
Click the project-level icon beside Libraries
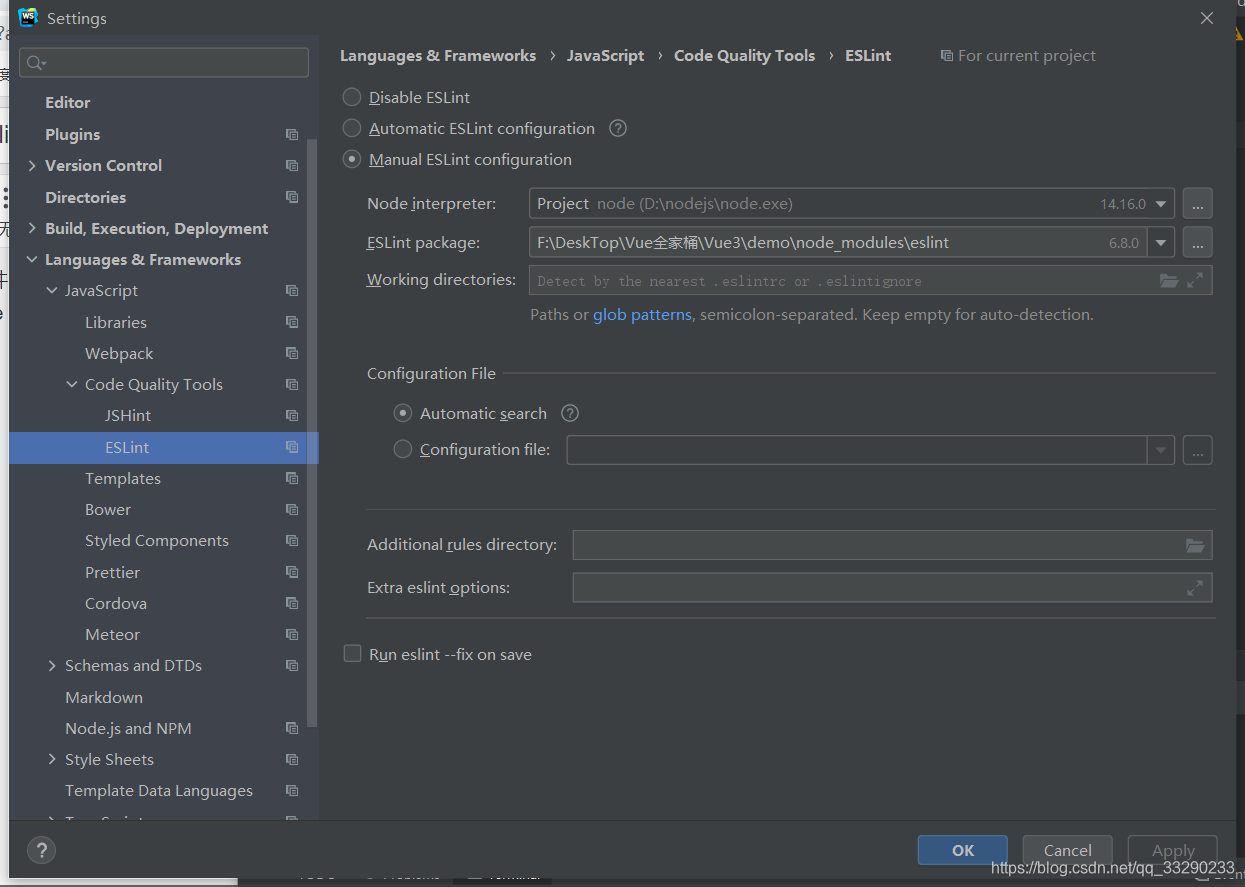[x=292, y=322]
